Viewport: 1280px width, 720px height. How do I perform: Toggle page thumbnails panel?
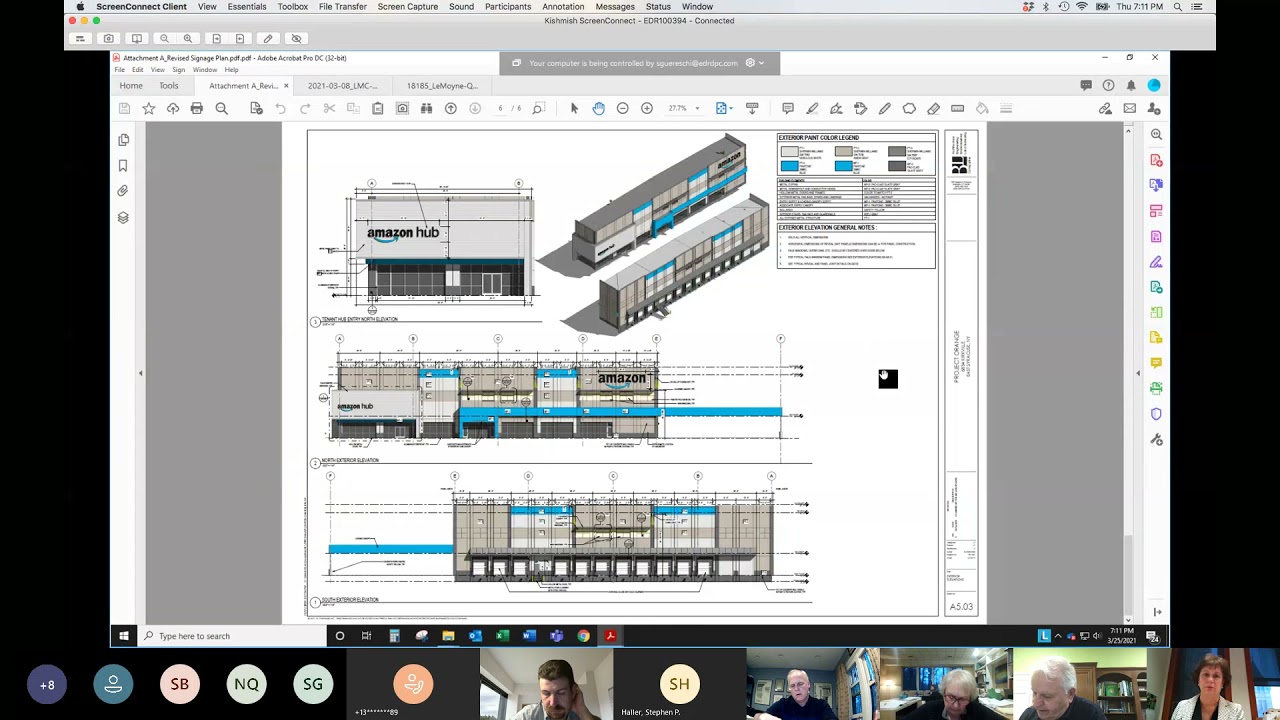pyautogui.click(x=123, y=140)
